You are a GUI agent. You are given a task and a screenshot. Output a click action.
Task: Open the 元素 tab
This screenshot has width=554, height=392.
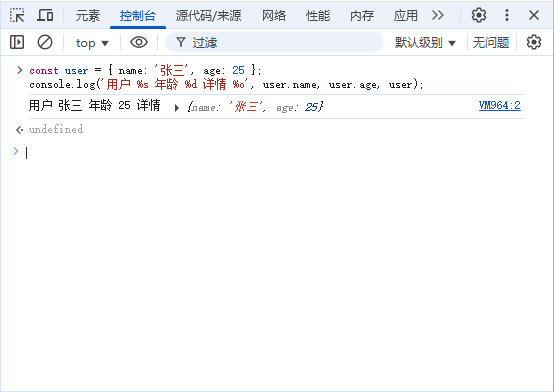[87, 16]
